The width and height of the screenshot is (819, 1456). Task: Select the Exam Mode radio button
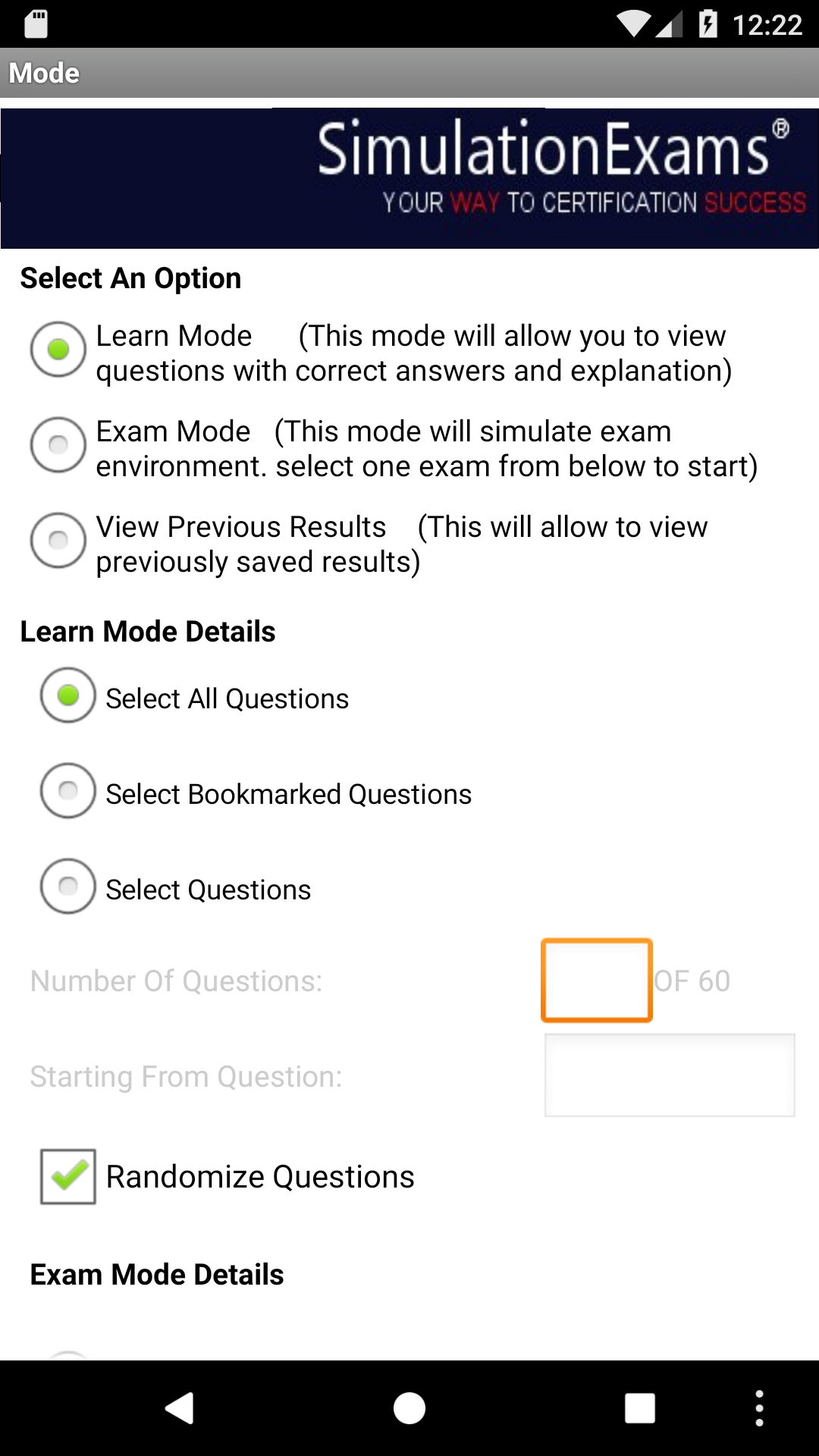click(x=57, y=445)
